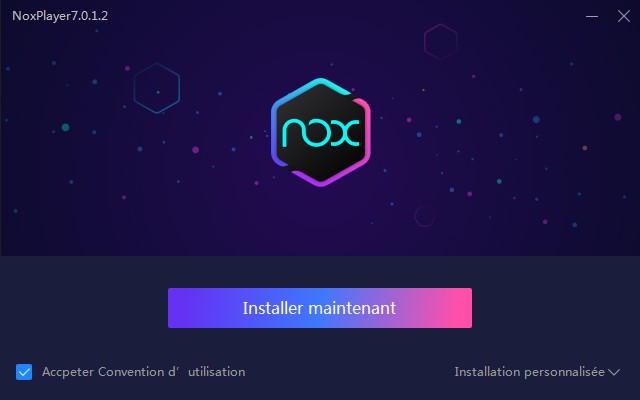Image resolution: width=640 pixels, height=400 pixels.
Task: Click the pink end of install button
Action: (x=457, y=308)
